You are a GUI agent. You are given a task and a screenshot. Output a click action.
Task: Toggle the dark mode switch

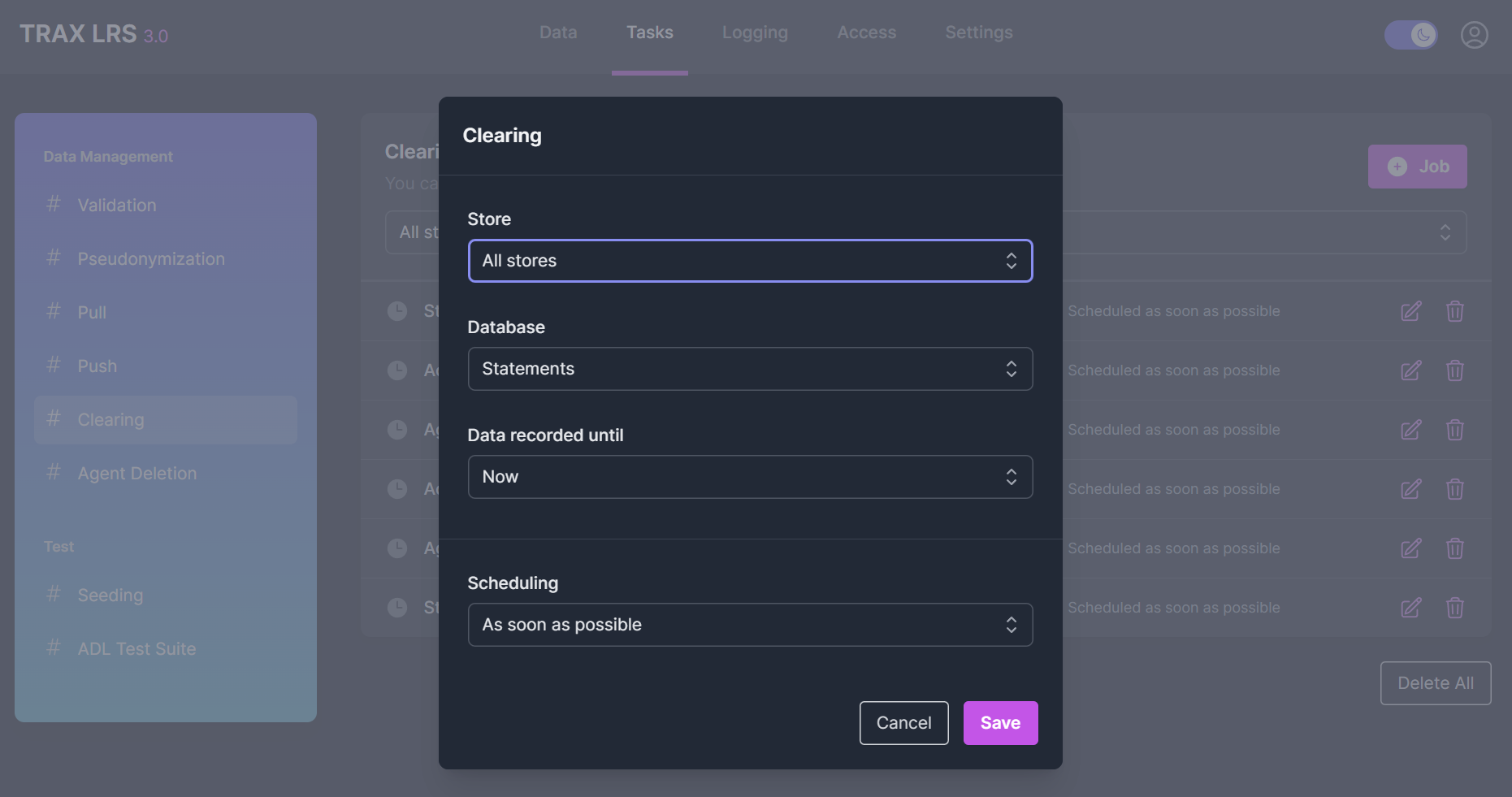click(x=1411, y=35)
